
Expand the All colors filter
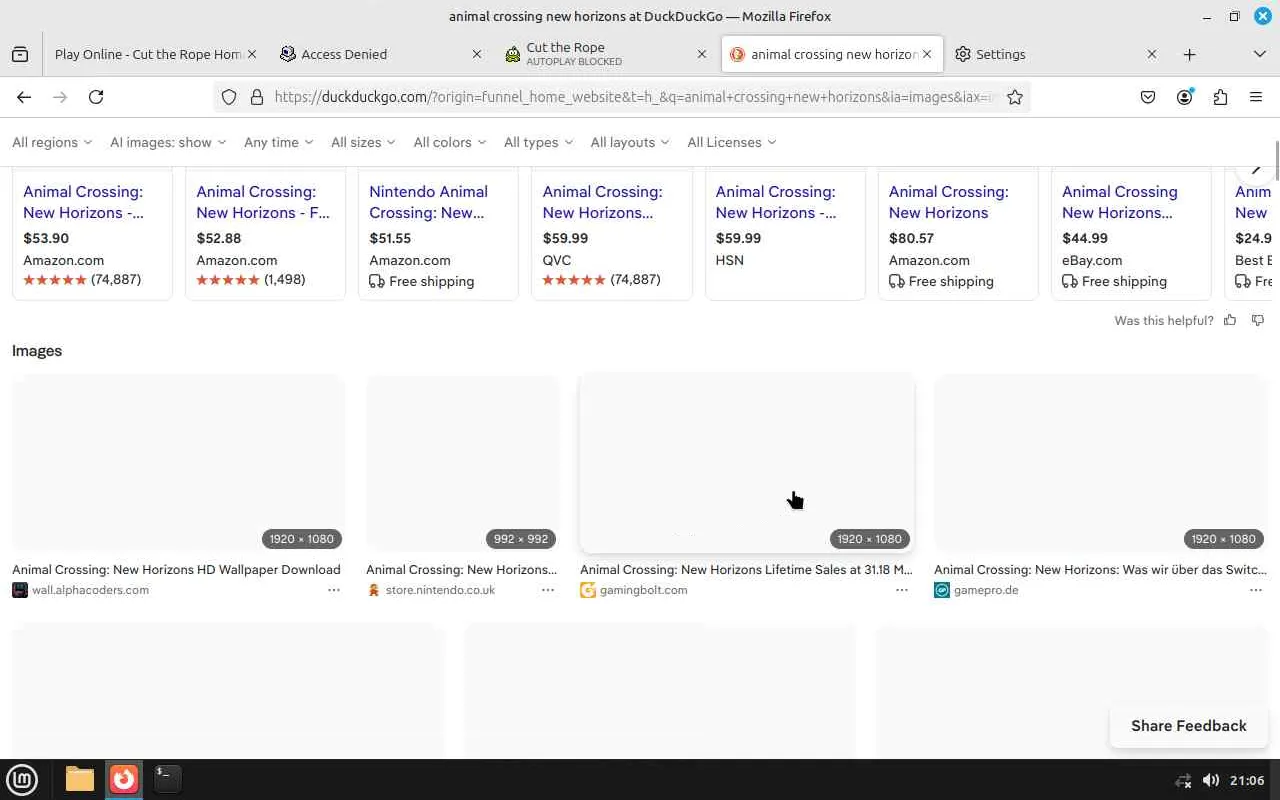pyautogui.click(x=450, y=142)
